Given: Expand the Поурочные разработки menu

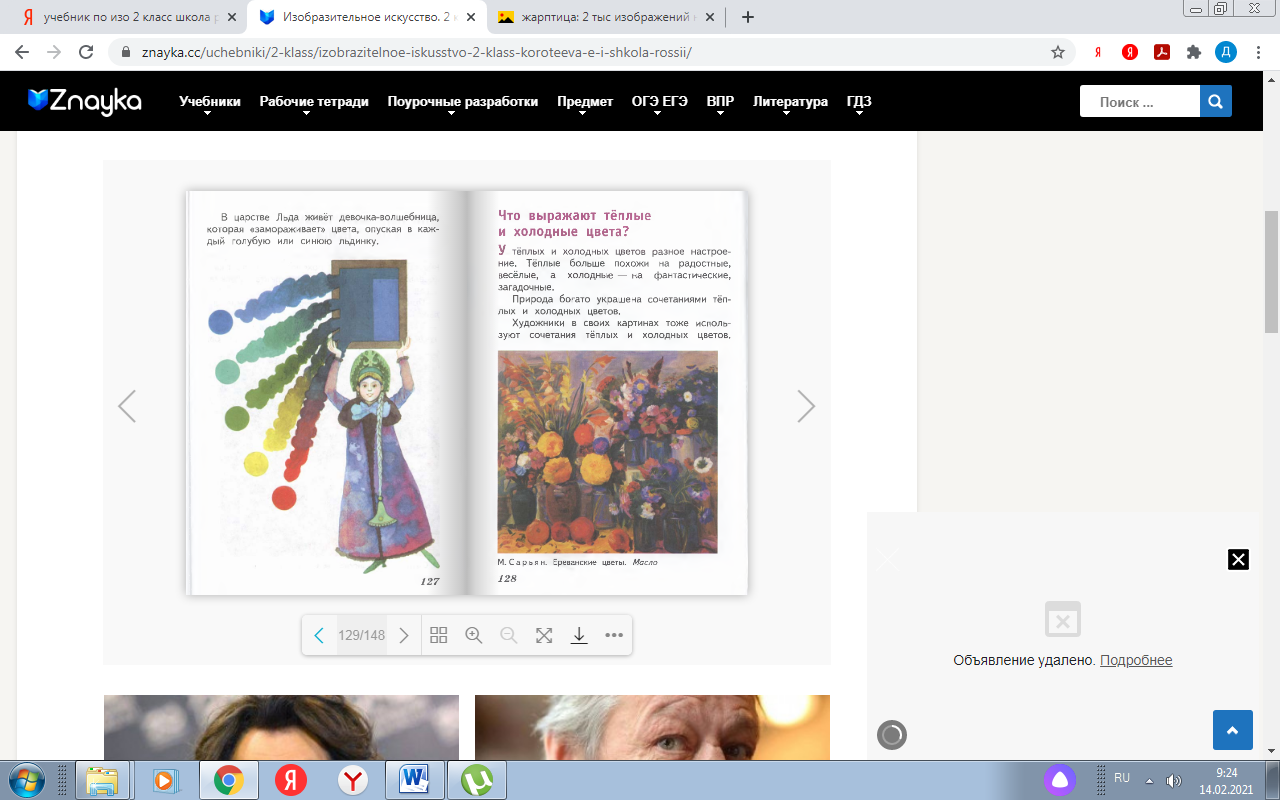Looking at the screenshot, I should pos(463,102).
